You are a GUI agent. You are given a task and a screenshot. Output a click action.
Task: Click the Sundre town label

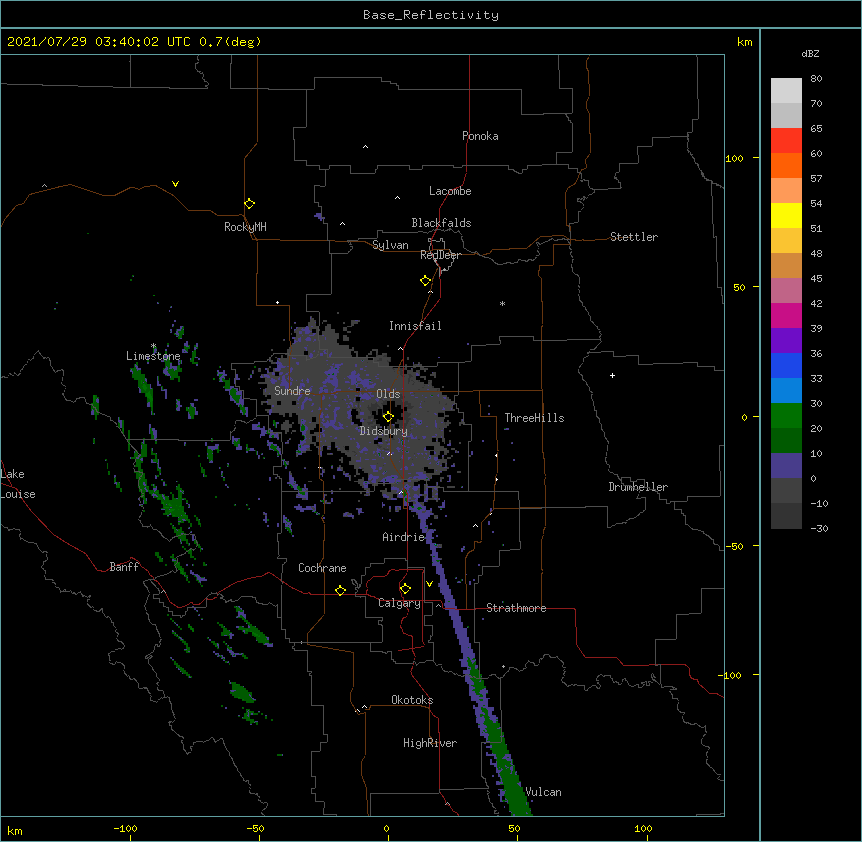pos(292,391)
